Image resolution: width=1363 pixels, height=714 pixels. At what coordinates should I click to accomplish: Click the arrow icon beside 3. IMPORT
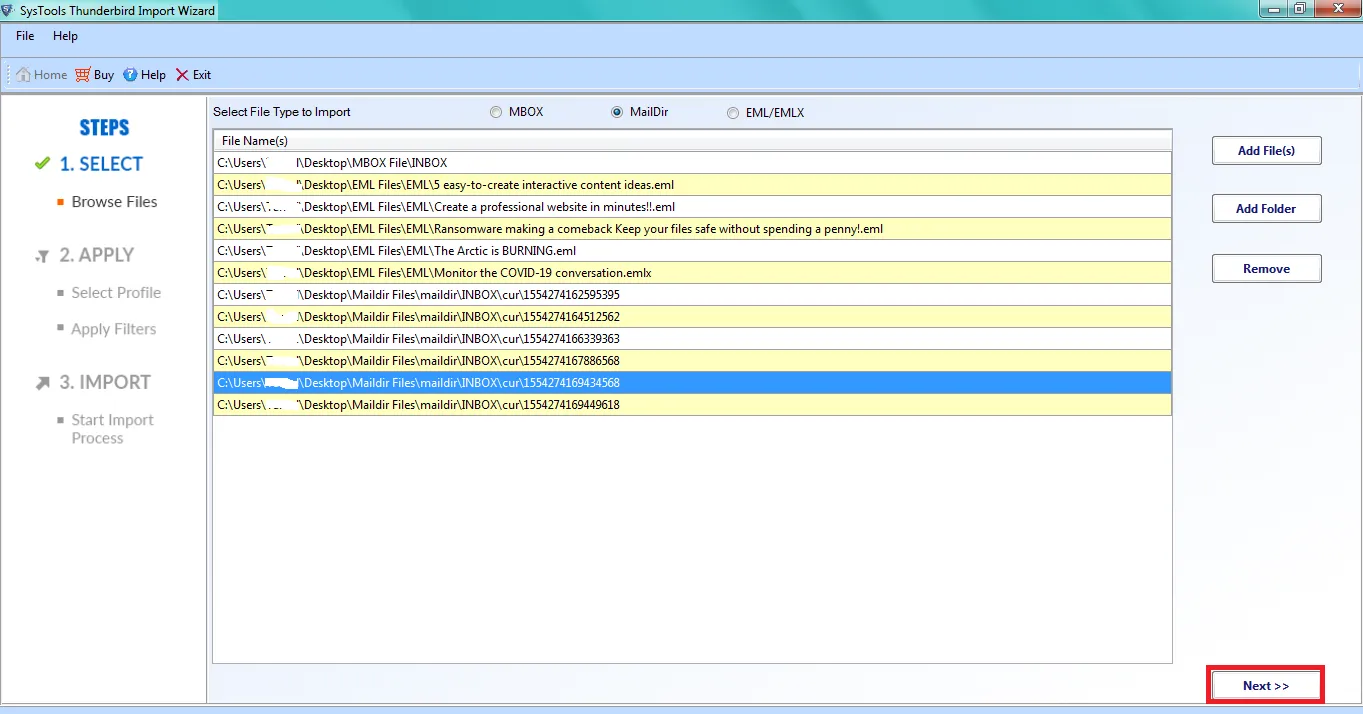point(42,383)
